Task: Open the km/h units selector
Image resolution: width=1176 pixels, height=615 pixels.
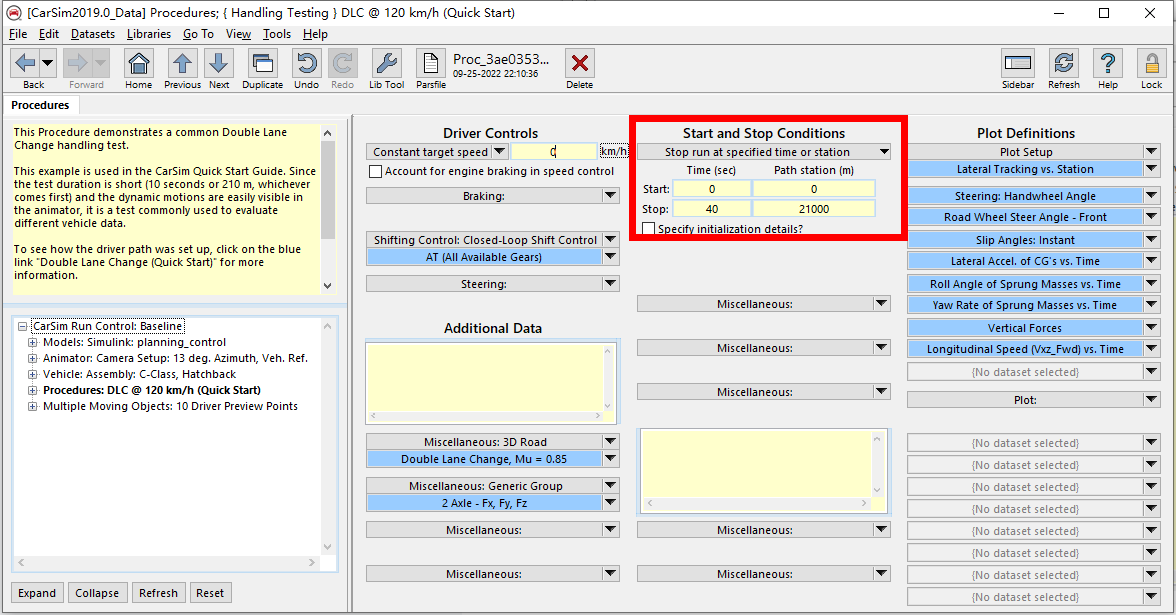Action: click(614, 152)
